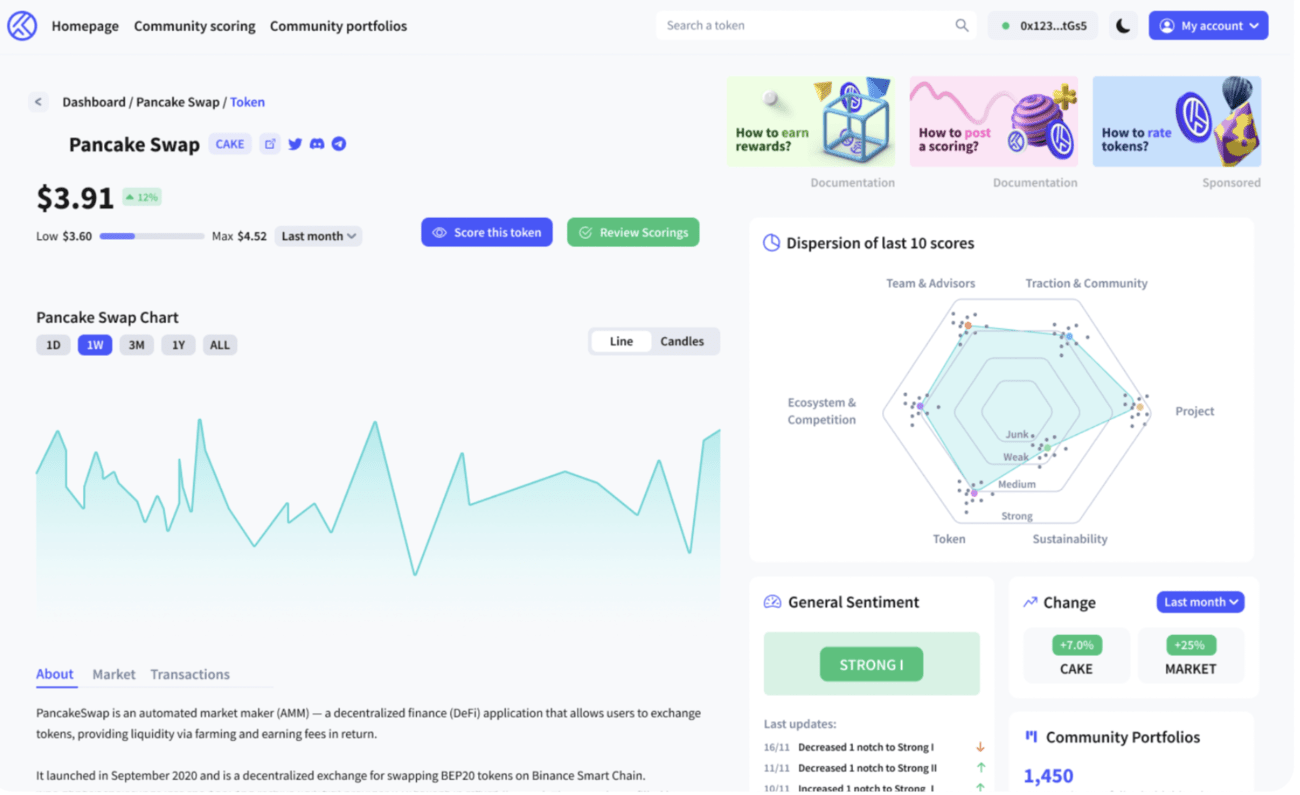Click the STRONG I sentiment badge
The width and height of the screenshot is (1300, 795).
point(871,664)
